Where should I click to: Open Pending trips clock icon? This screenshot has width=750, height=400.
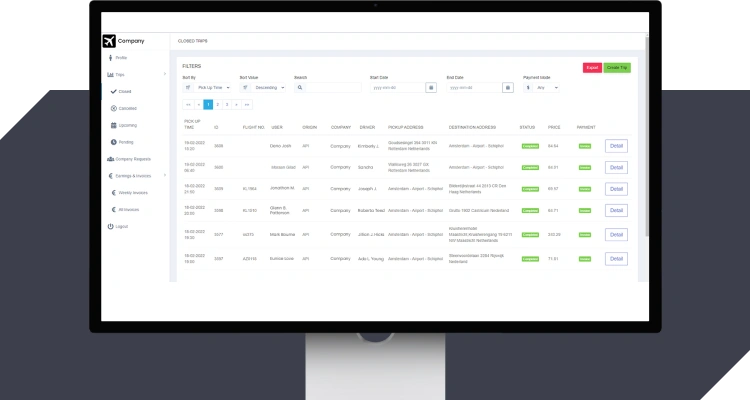(114, 142)
